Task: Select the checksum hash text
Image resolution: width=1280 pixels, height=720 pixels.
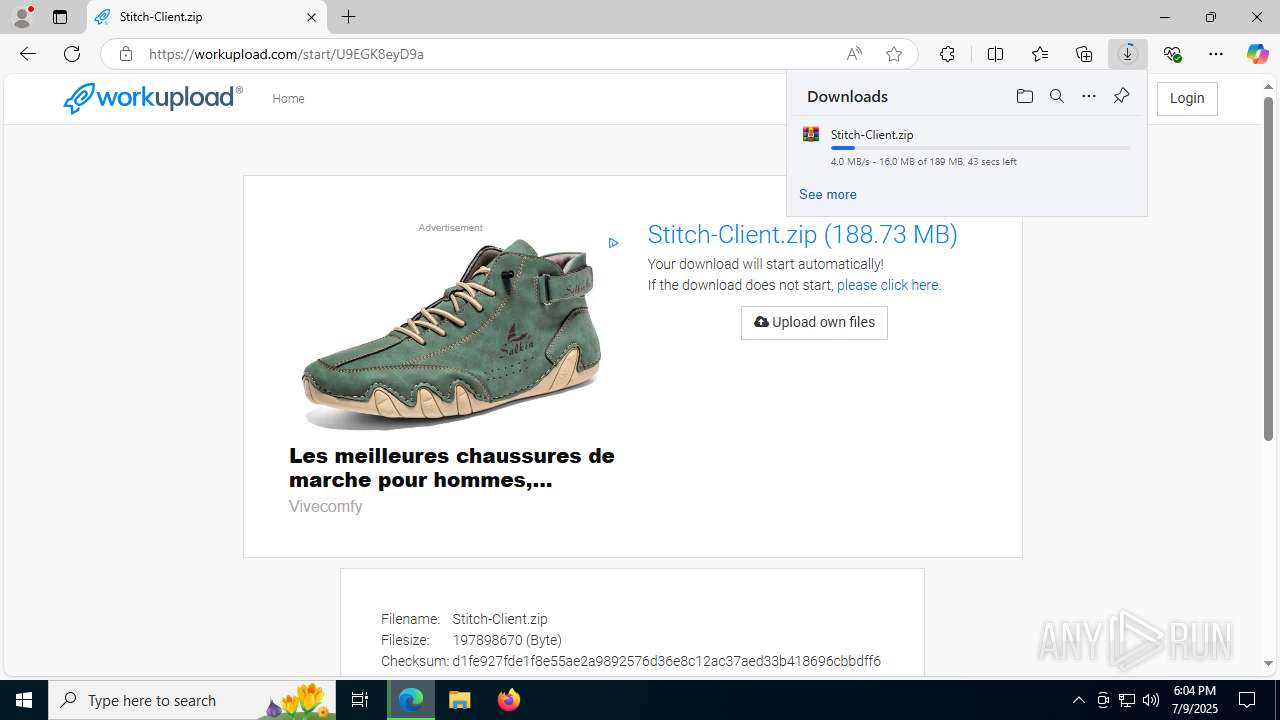Action: pos(666,661)
